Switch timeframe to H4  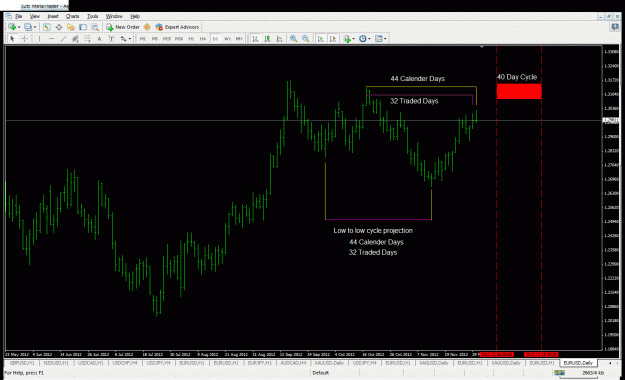coord(203,39)
